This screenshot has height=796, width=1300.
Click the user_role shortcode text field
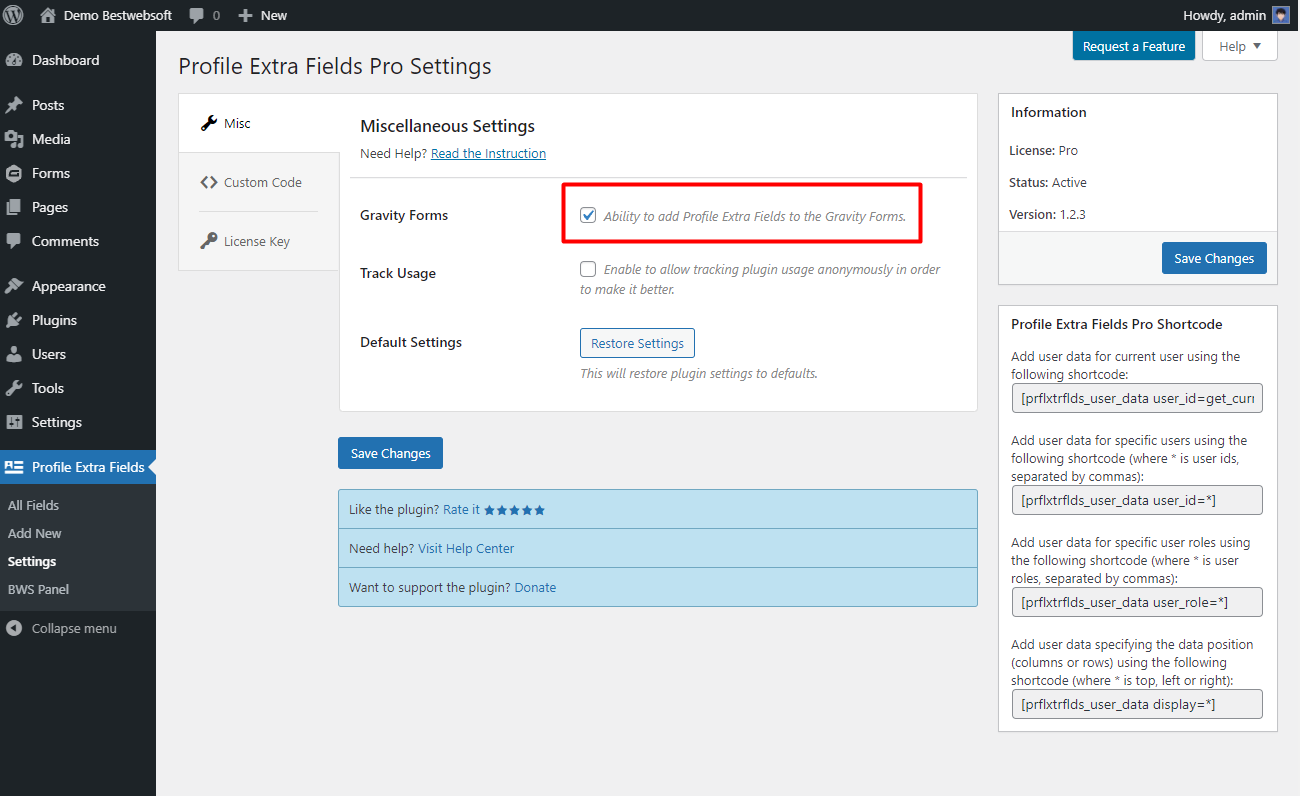click(1137, 602)
